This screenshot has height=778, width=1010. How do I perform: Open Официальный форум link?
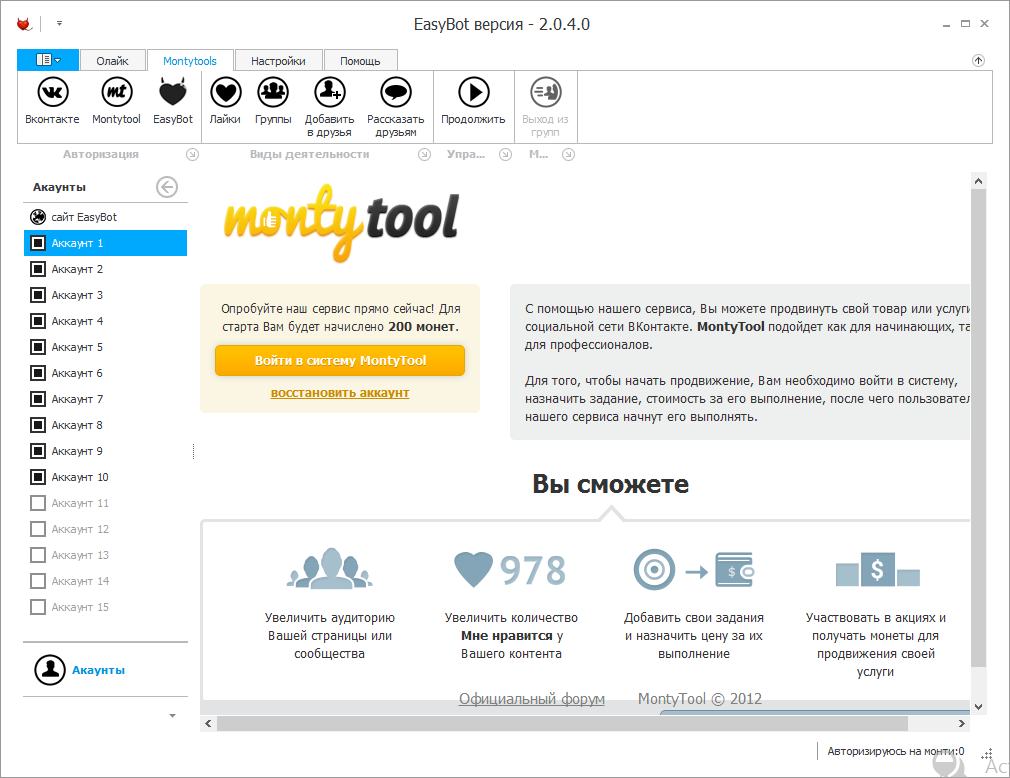pyautogui.click(x=531, y=699)
